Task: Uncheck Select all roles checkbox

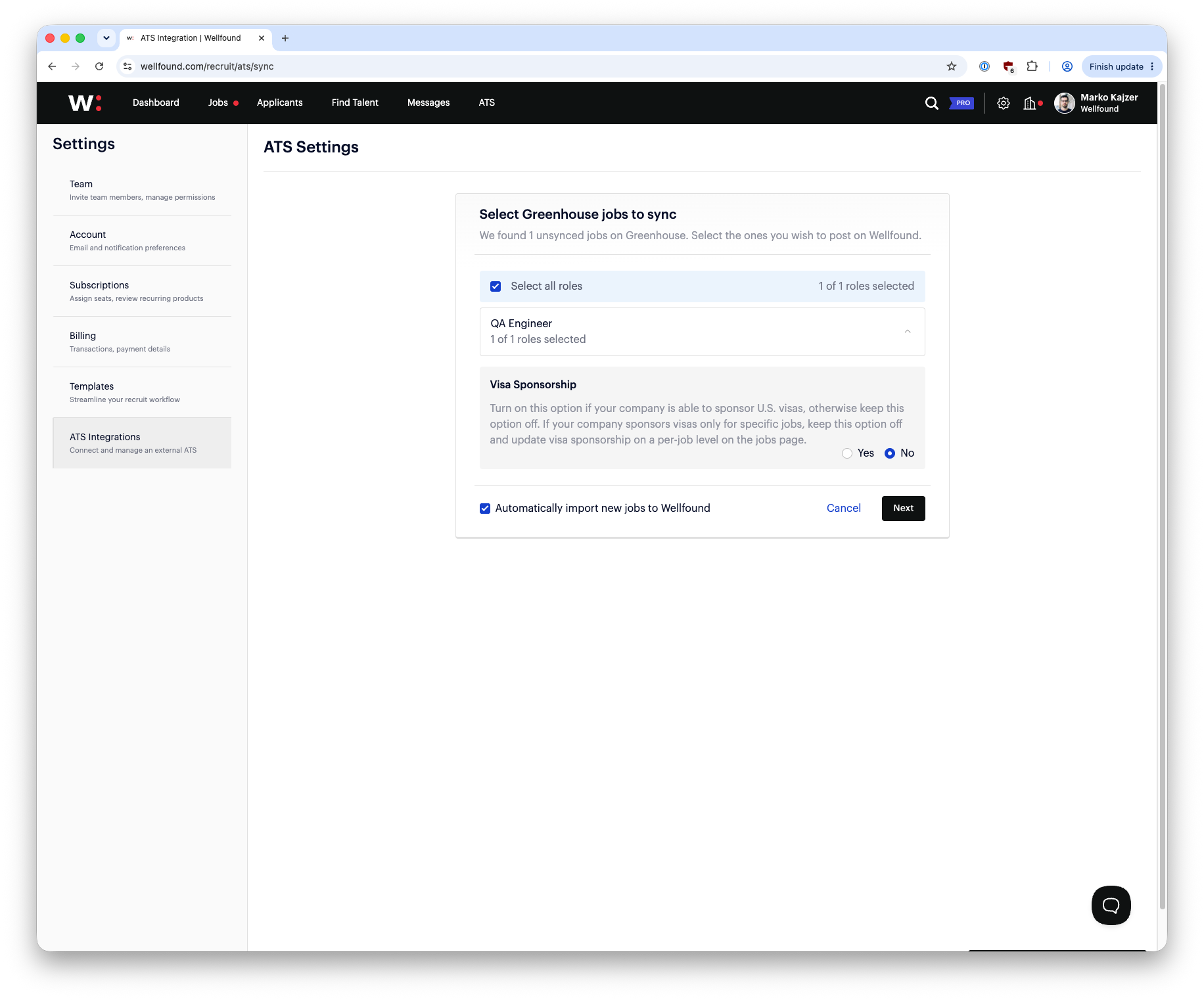Action: (x=496, y=286)
